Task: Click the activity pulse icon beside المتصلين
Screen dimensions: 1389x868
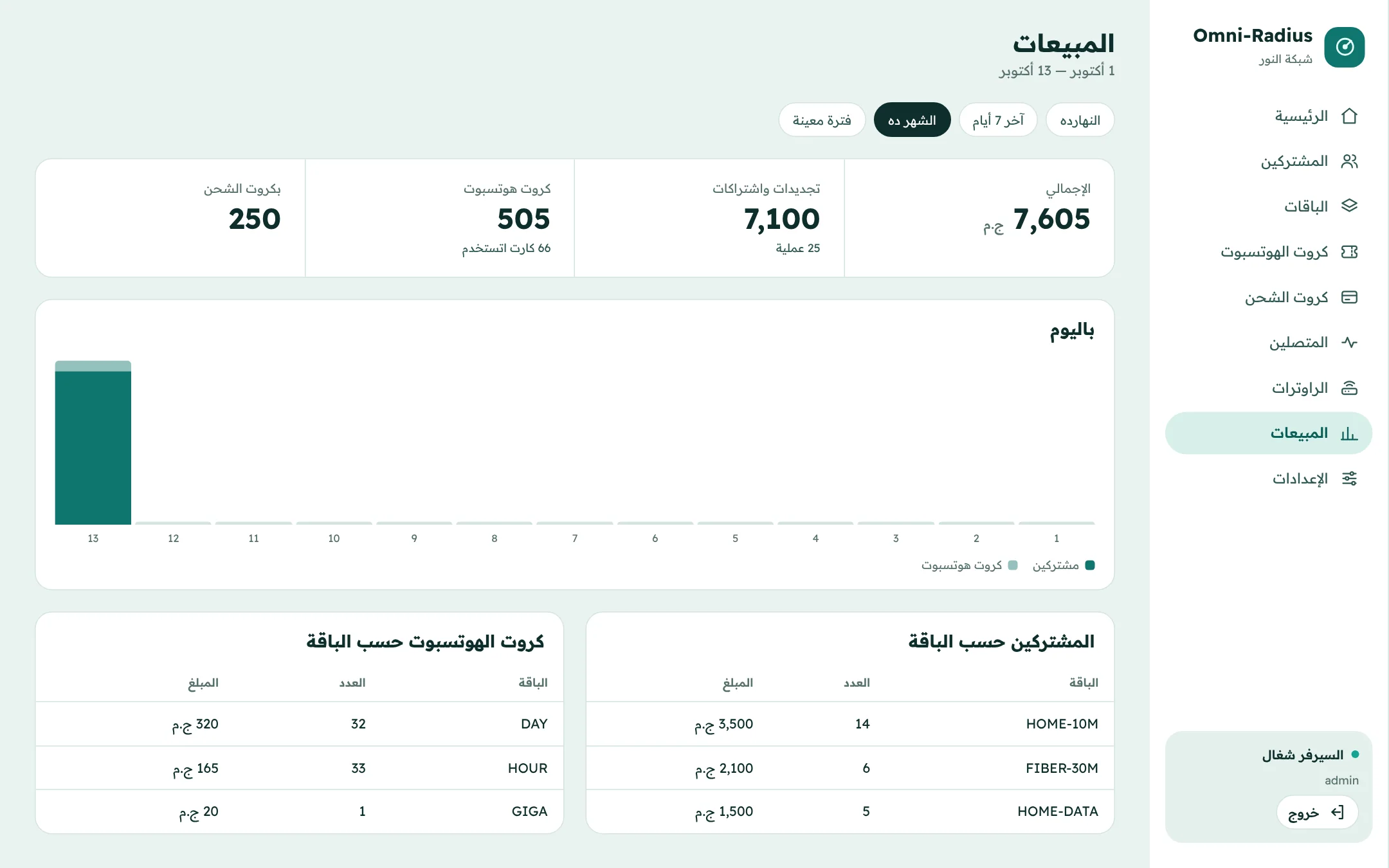Action: (1349, 343)
